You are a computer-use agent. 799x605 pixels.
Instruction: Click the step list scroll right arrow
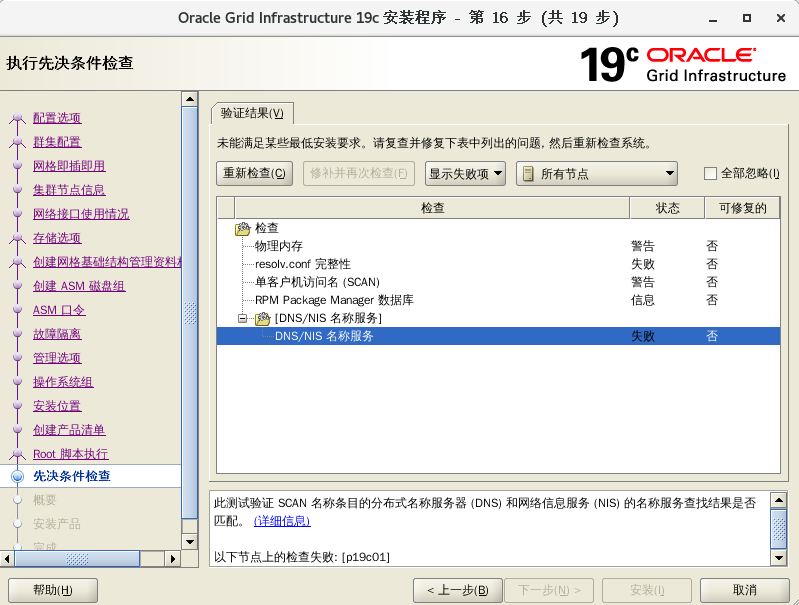(x=173, y=559)
